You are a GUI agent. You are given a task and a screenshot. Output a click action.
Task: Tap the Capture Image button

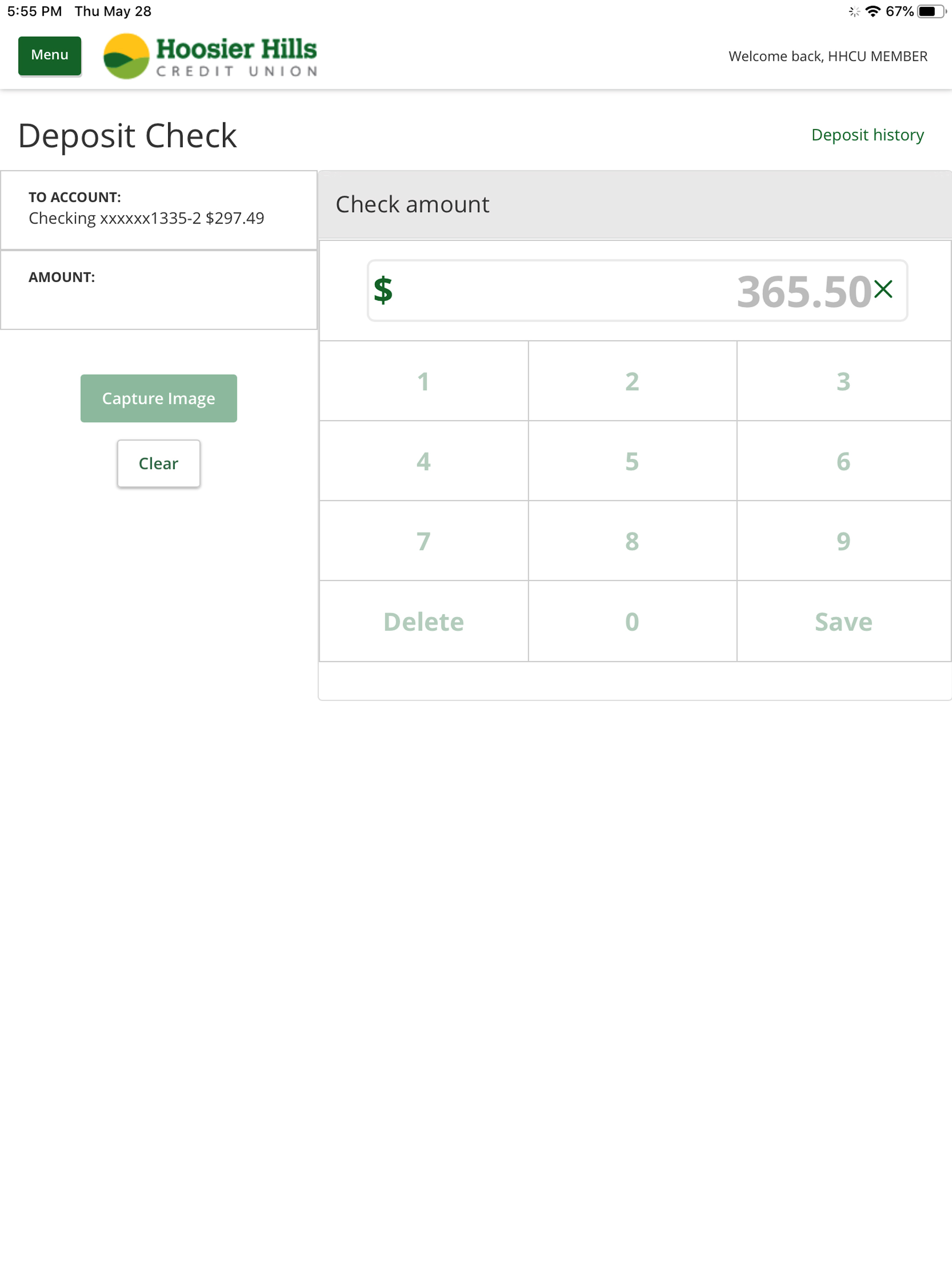pyautogui.click(x=159, y=398)
